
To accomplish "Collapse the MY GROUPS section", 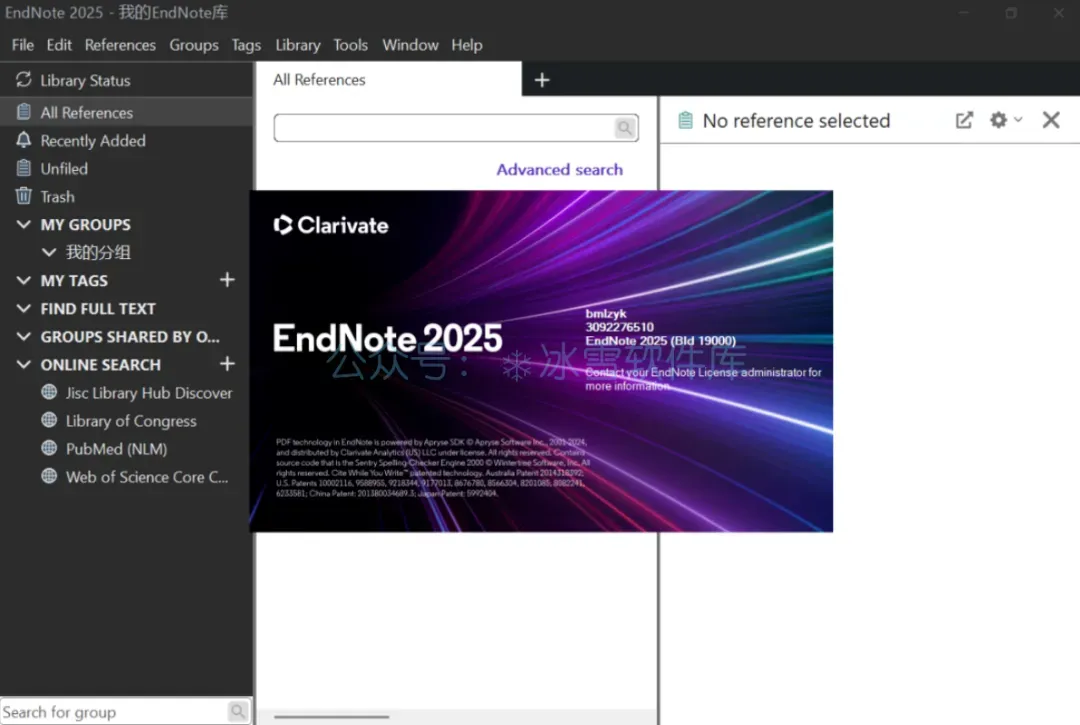I will (23, 224).
